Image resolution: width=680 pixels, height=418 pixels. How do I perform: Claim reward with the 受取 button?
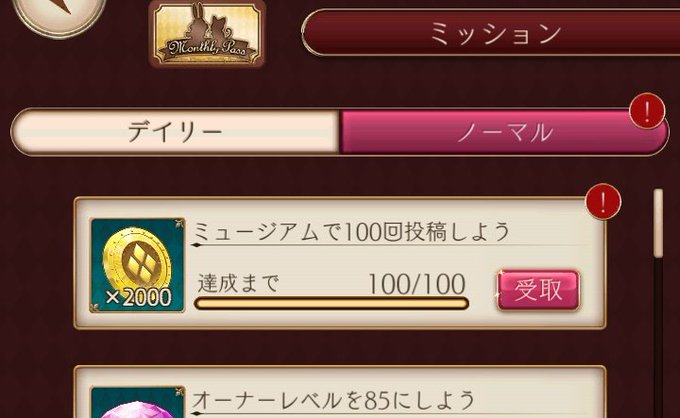(x=538, y=290)
